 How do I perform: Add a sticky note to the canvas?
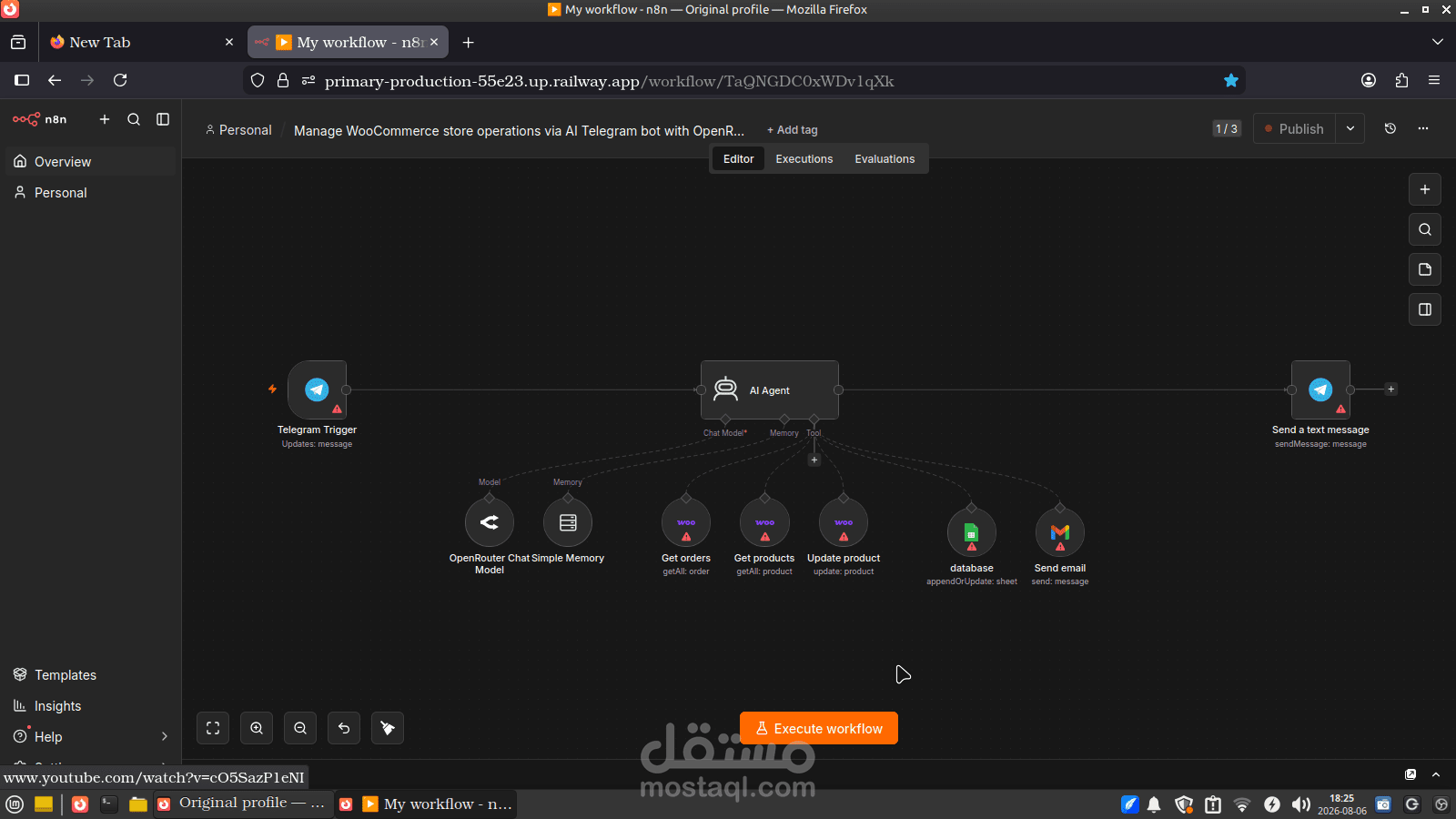[x=1425, y=269]
